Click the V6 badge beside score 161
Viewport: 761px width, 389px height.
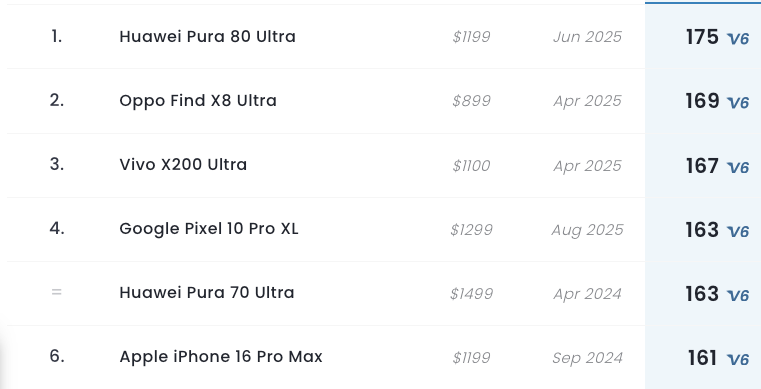(738, 359)
